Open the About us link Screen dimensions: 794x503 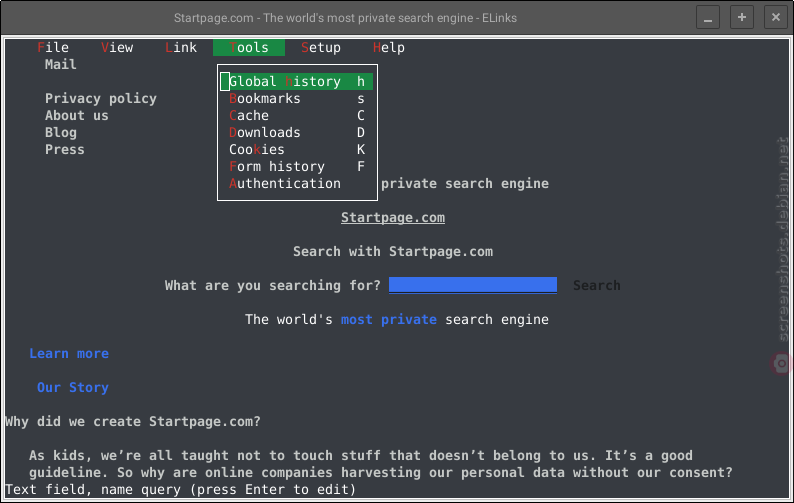coord(76,115)
